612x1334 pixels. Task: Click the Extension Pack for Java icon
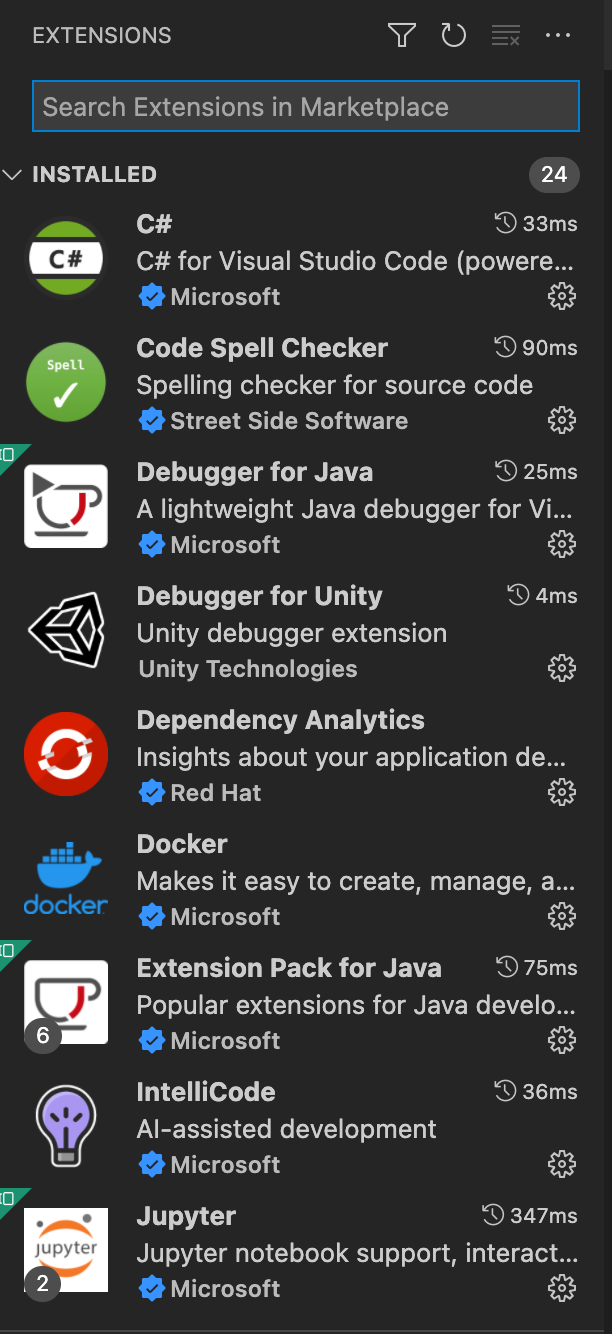point(66,1002)
